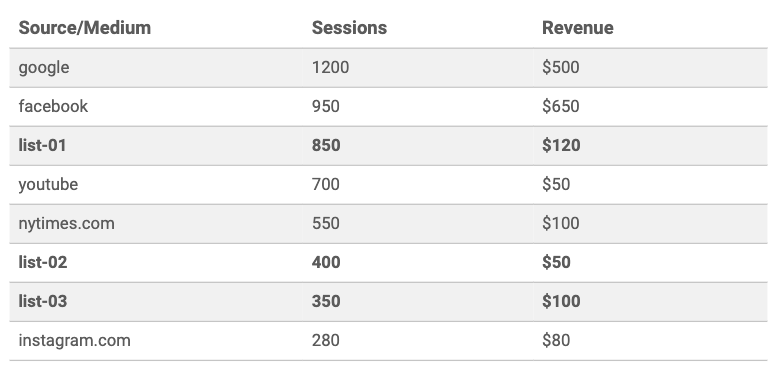This screenshot has height=372, width=775.
Task: Click the Revenue column header
Action: (x=577, y=28)
